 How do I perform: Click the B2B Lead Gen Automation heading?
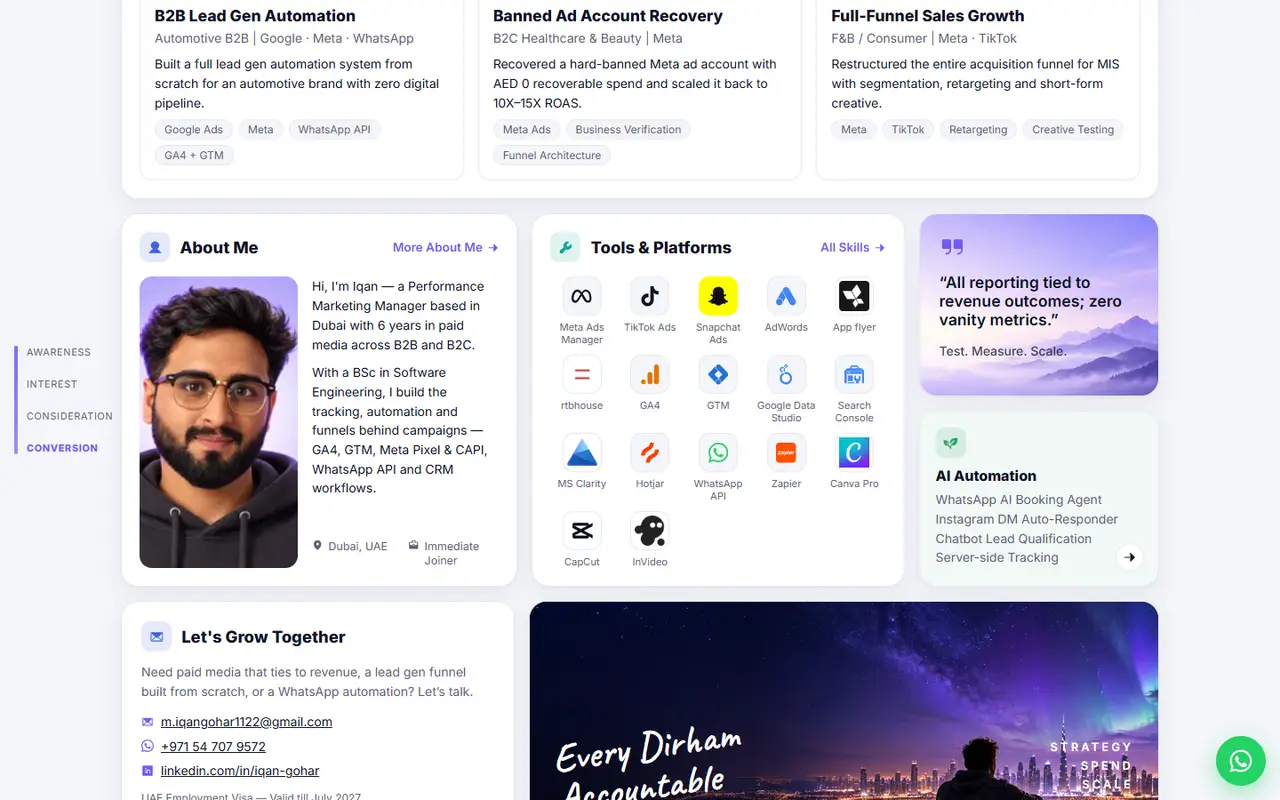(x=255, y=16)
